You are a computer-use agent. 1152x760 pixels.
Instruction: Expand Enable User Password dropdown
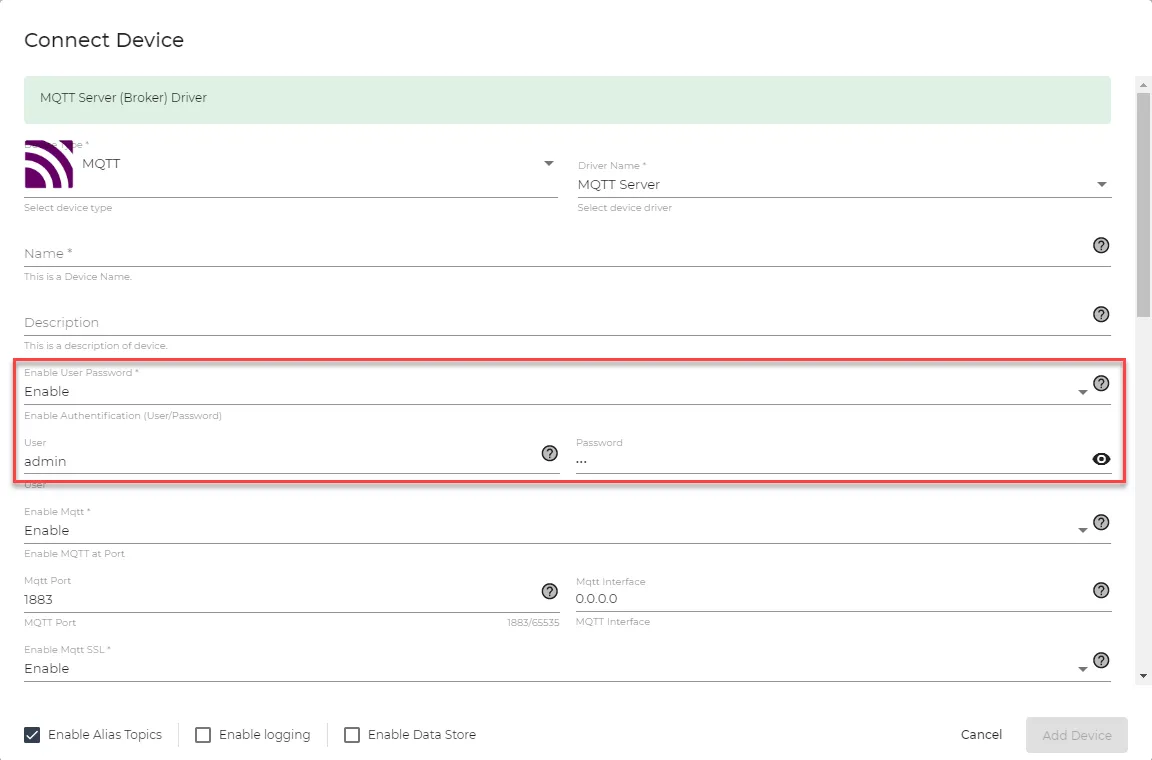click(x=1082, y=392)
